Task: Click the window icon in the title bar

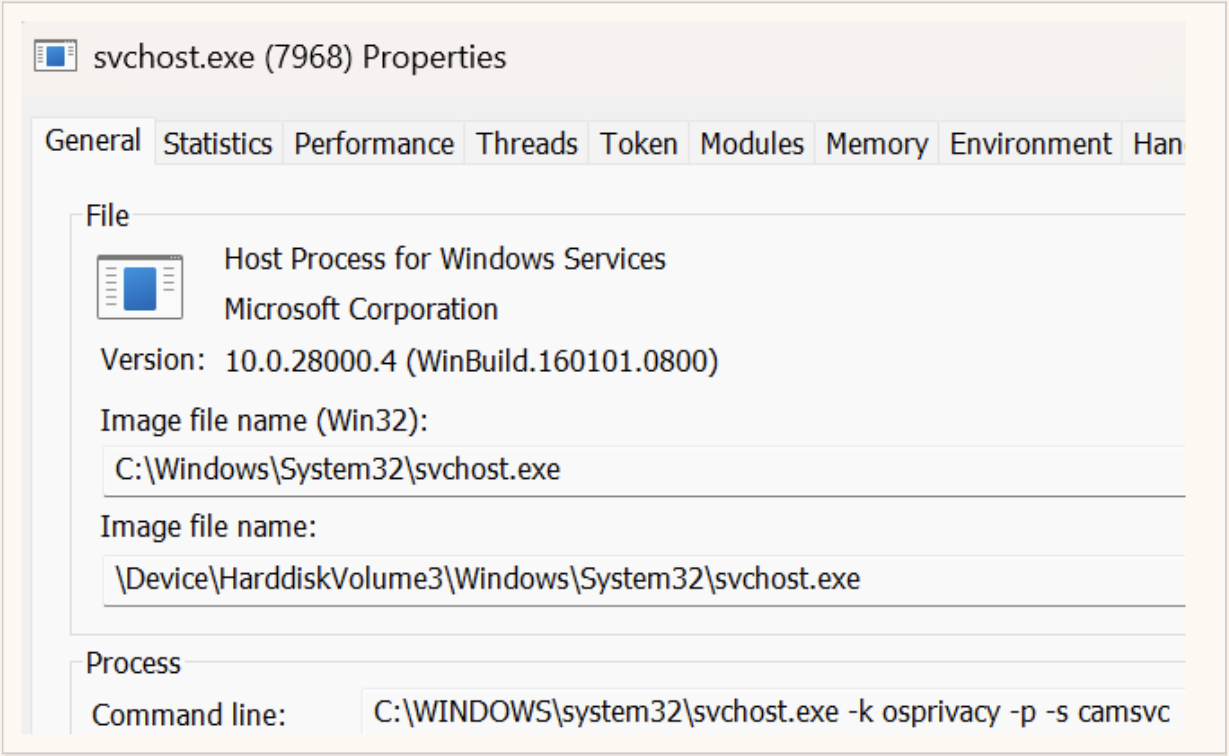Action: click(x=56, y=56)
